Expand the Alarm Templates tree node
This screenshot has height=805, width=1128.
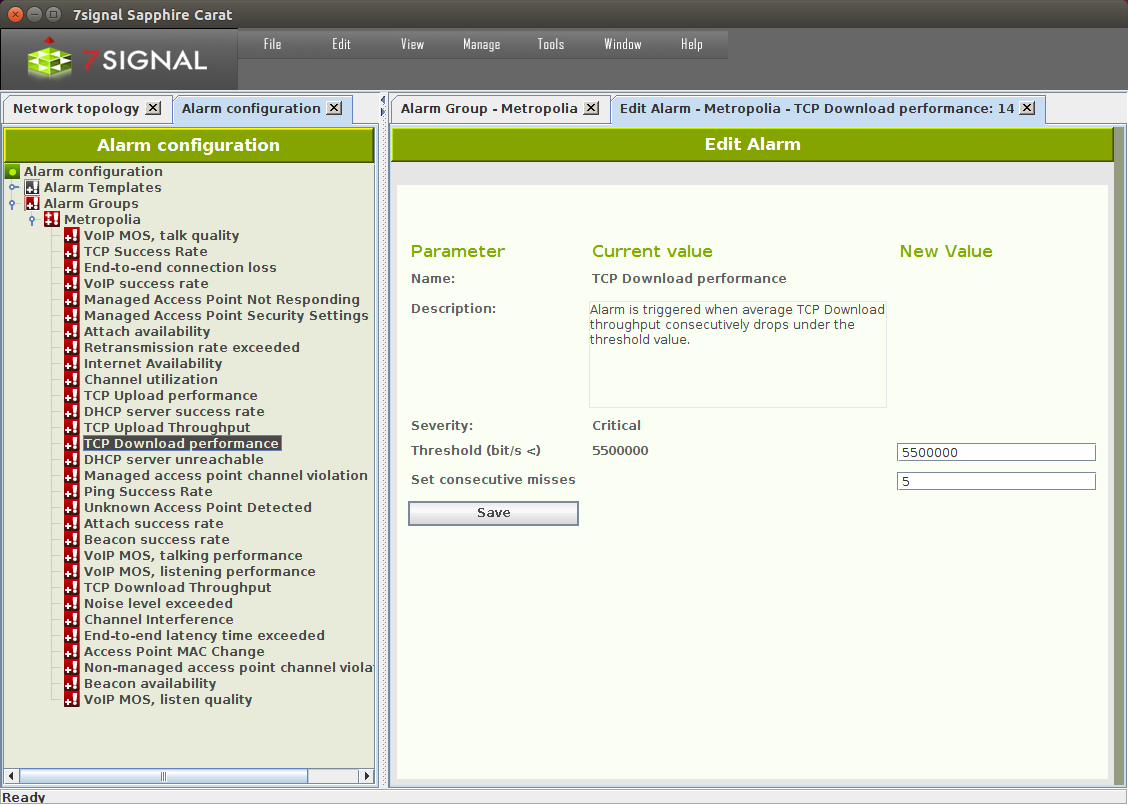coord(13,188)
